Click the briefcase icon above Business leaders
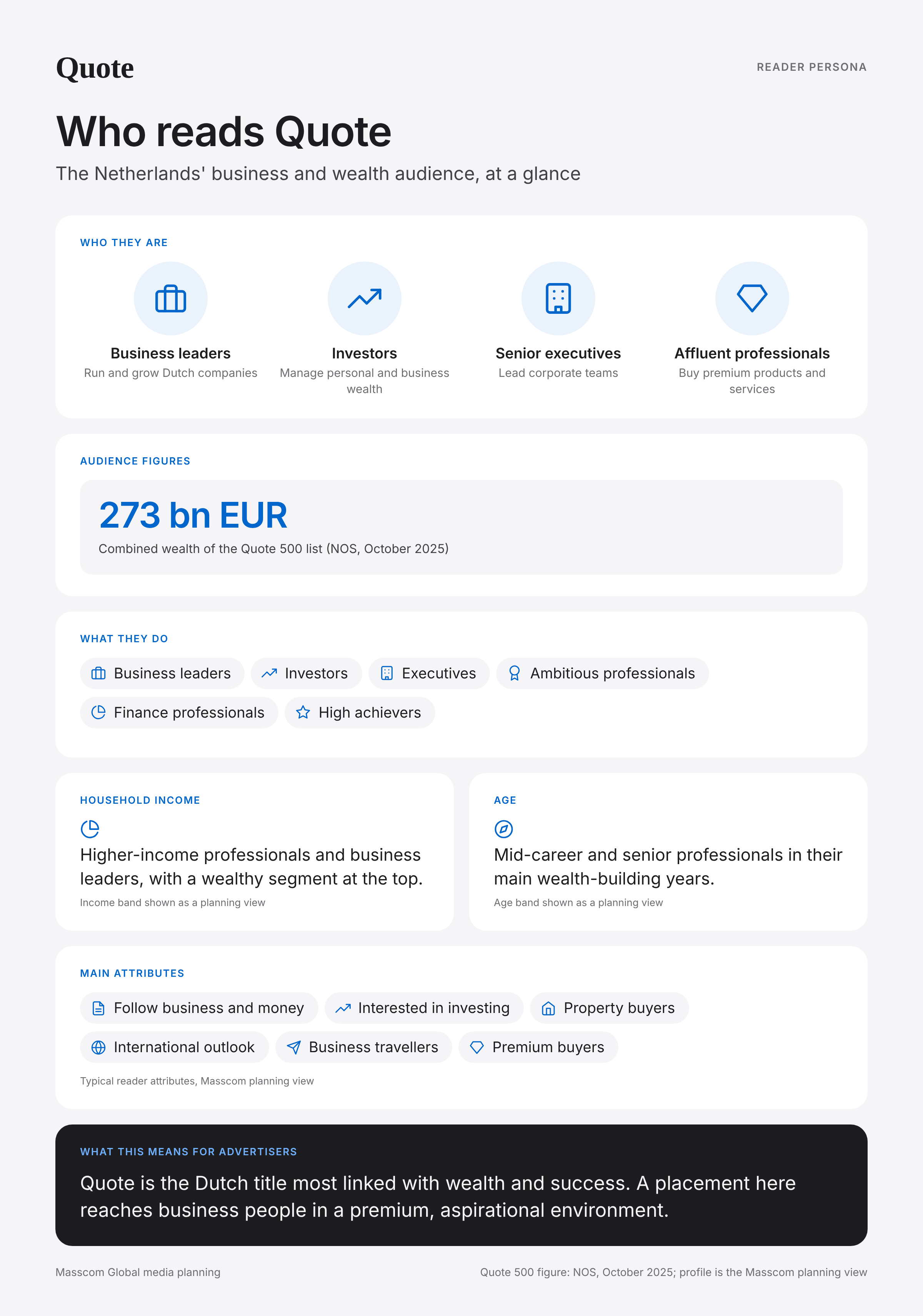This screenshot has height=1316, width=923. pos(170,299)
